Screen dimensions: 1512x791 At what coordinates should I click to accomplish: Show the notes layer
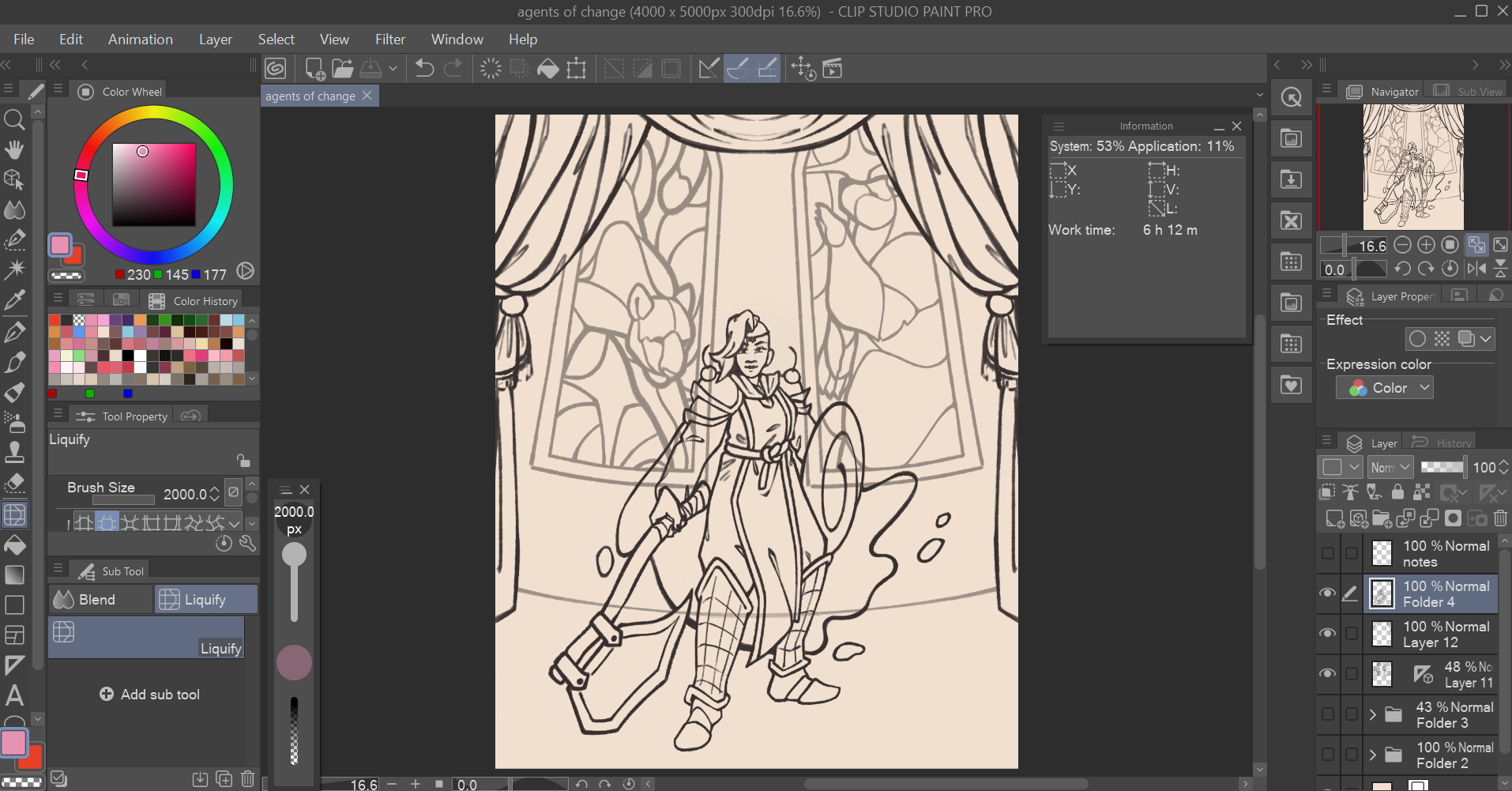pos(1328,553)
